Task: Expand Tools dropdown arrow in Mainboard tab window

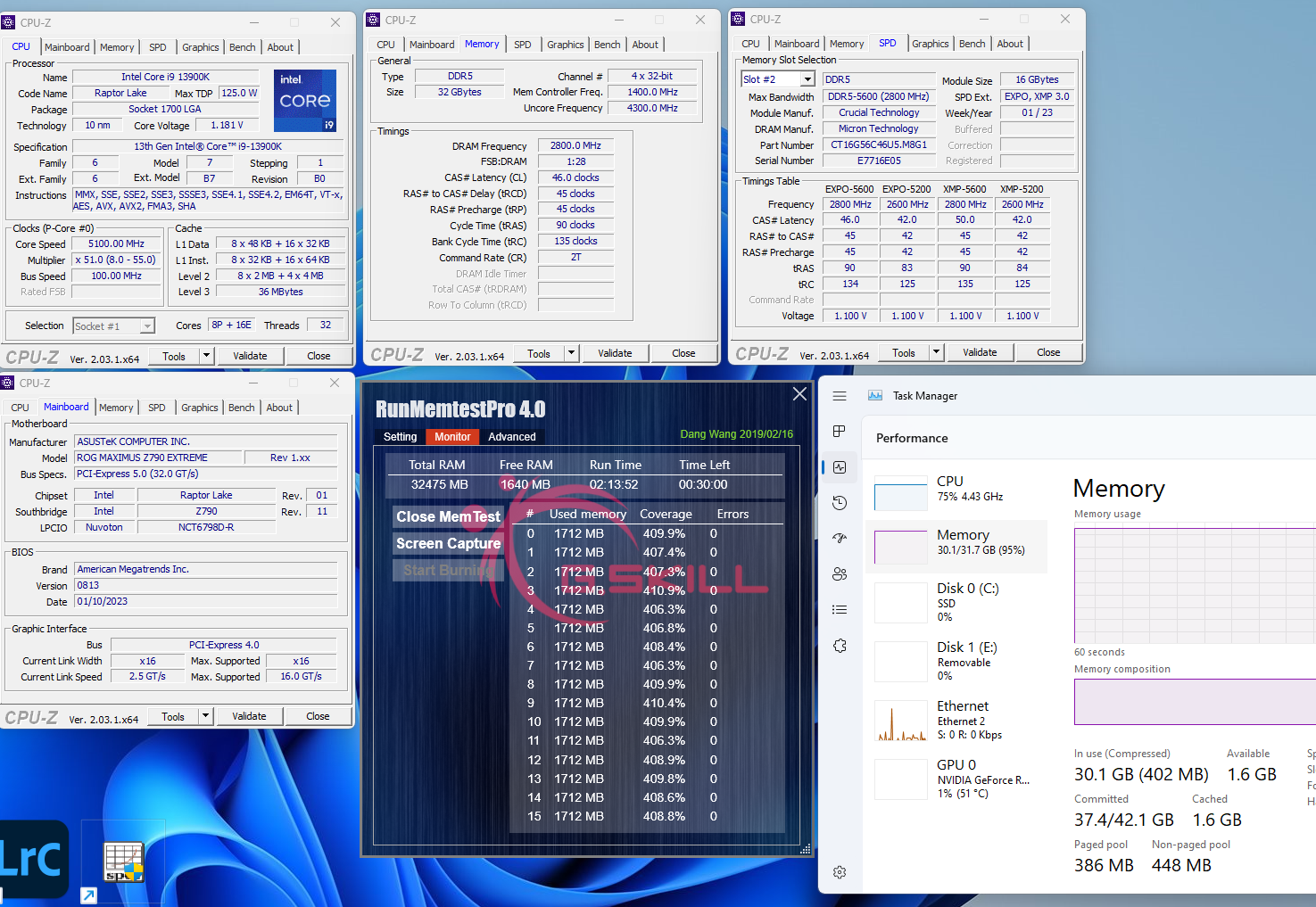Action: (x=205, y=716)
